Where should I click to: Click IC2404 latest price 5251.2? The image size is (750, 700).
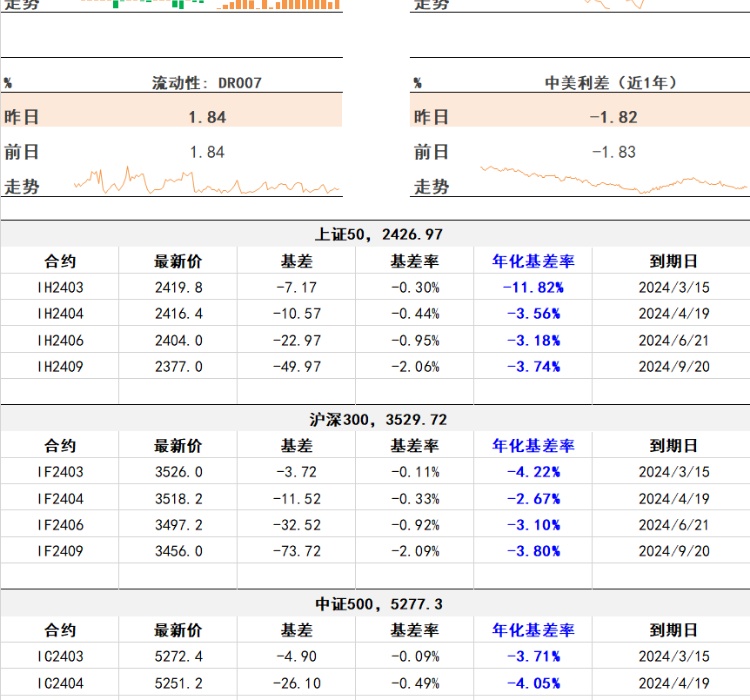click(x=178, y=683)
